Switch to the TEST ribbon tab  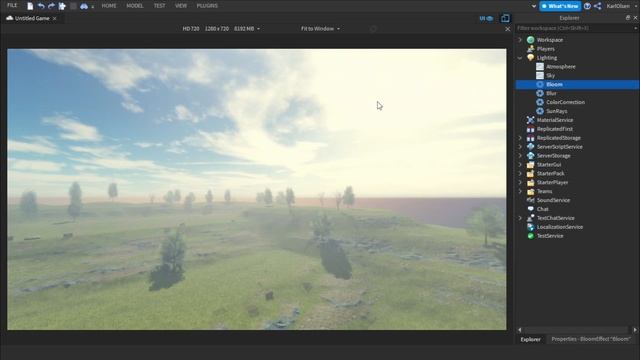click(x=160, y=6)
